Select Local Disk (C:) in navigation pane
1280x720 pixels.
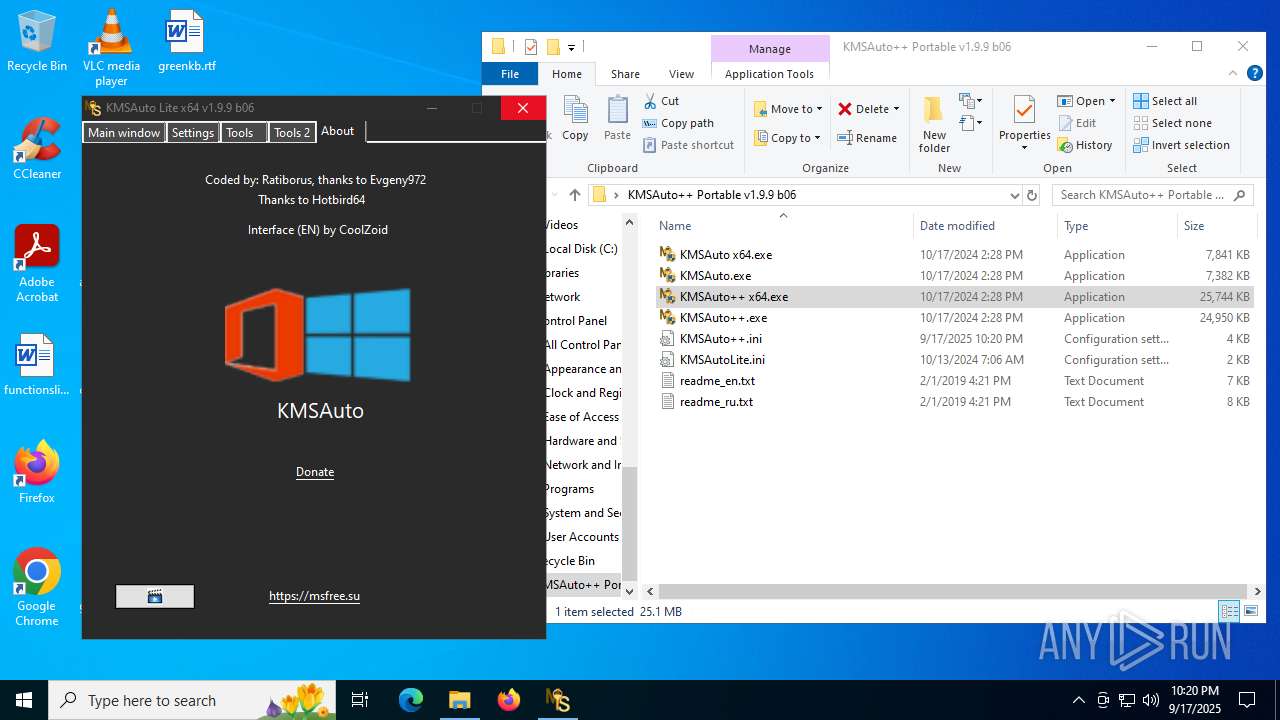(582, 249)
